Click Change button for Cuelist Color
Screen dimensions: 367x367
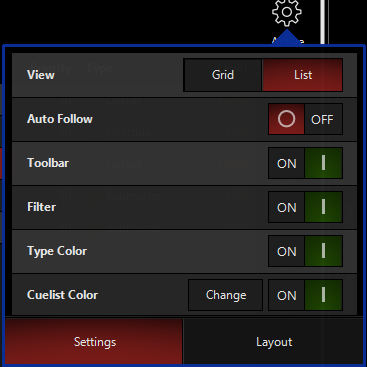pos(226,295)
